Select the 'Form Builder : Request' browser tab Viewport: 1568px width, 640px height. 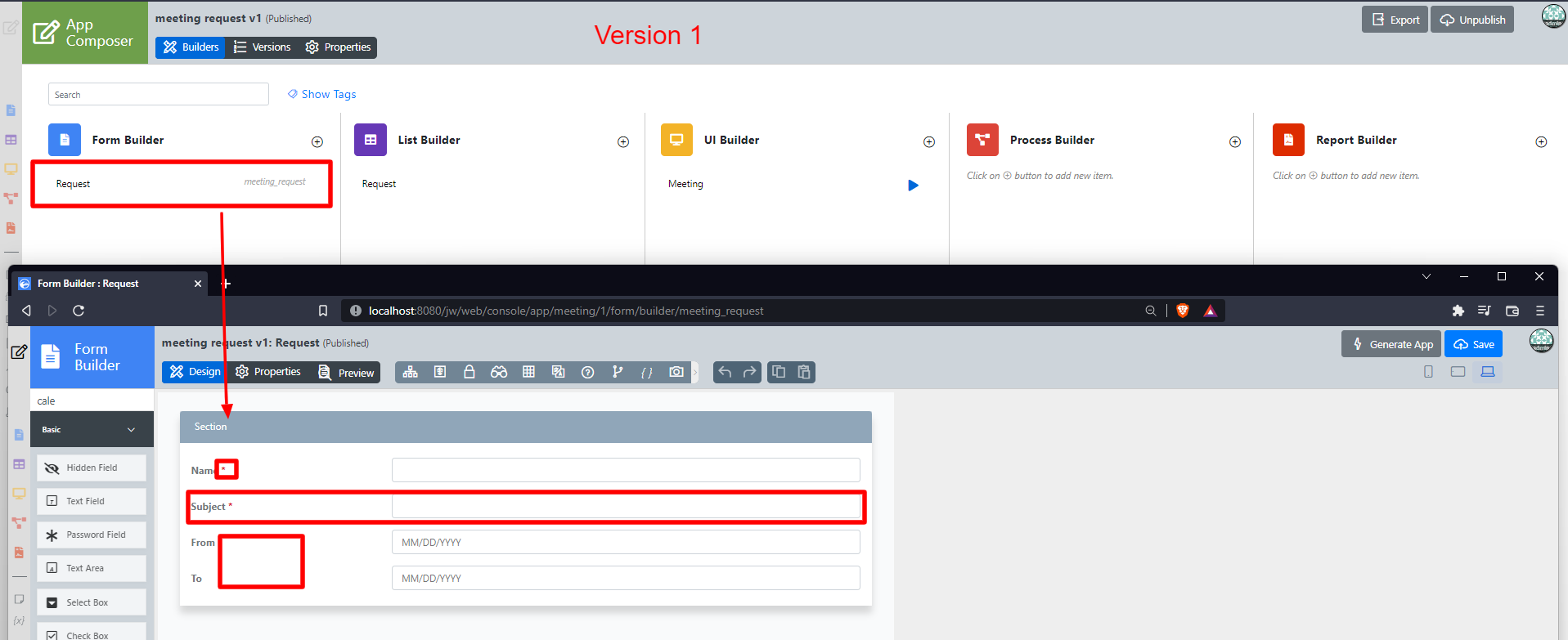pos(109,284)
